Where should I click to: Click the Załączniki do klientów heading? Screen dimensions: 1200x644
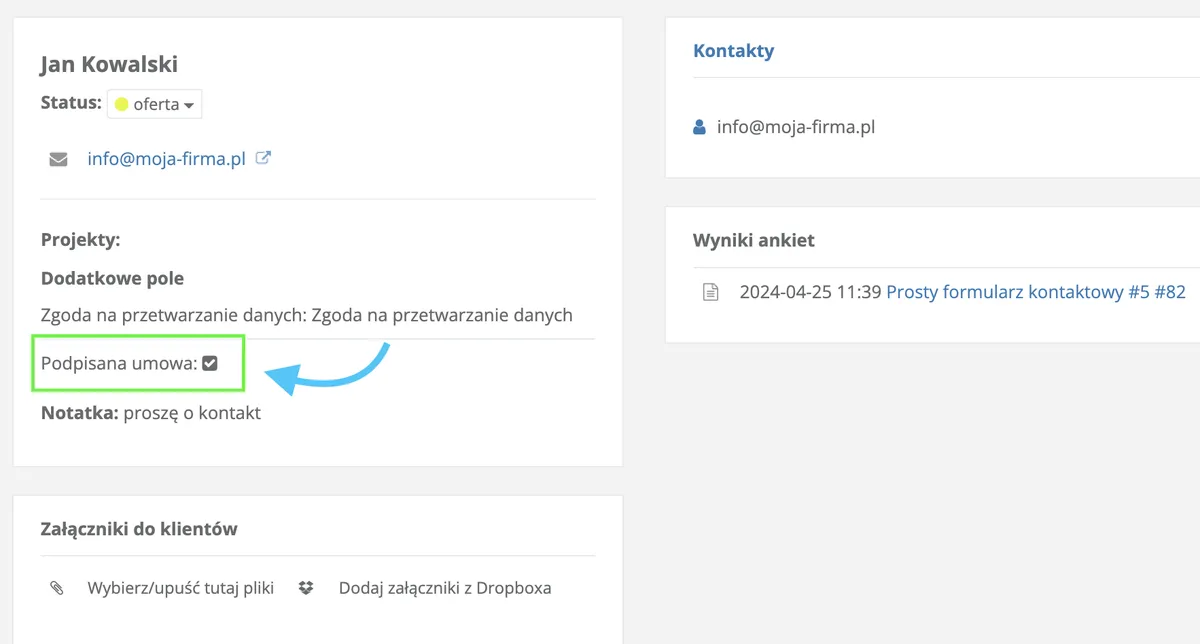tap(139, 528)
